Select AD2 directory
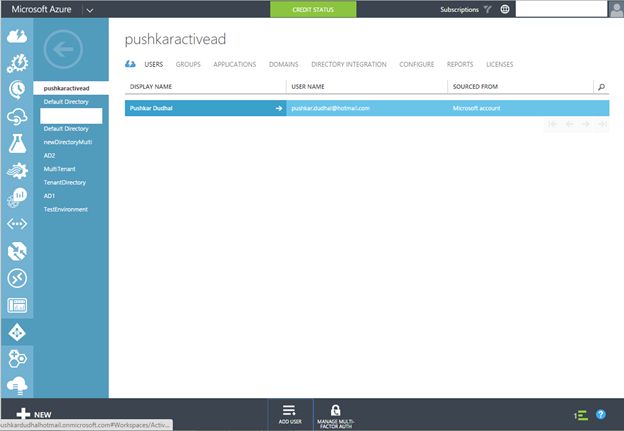The width and height of the screenshot is (624, 431). [x=49, y=156]
